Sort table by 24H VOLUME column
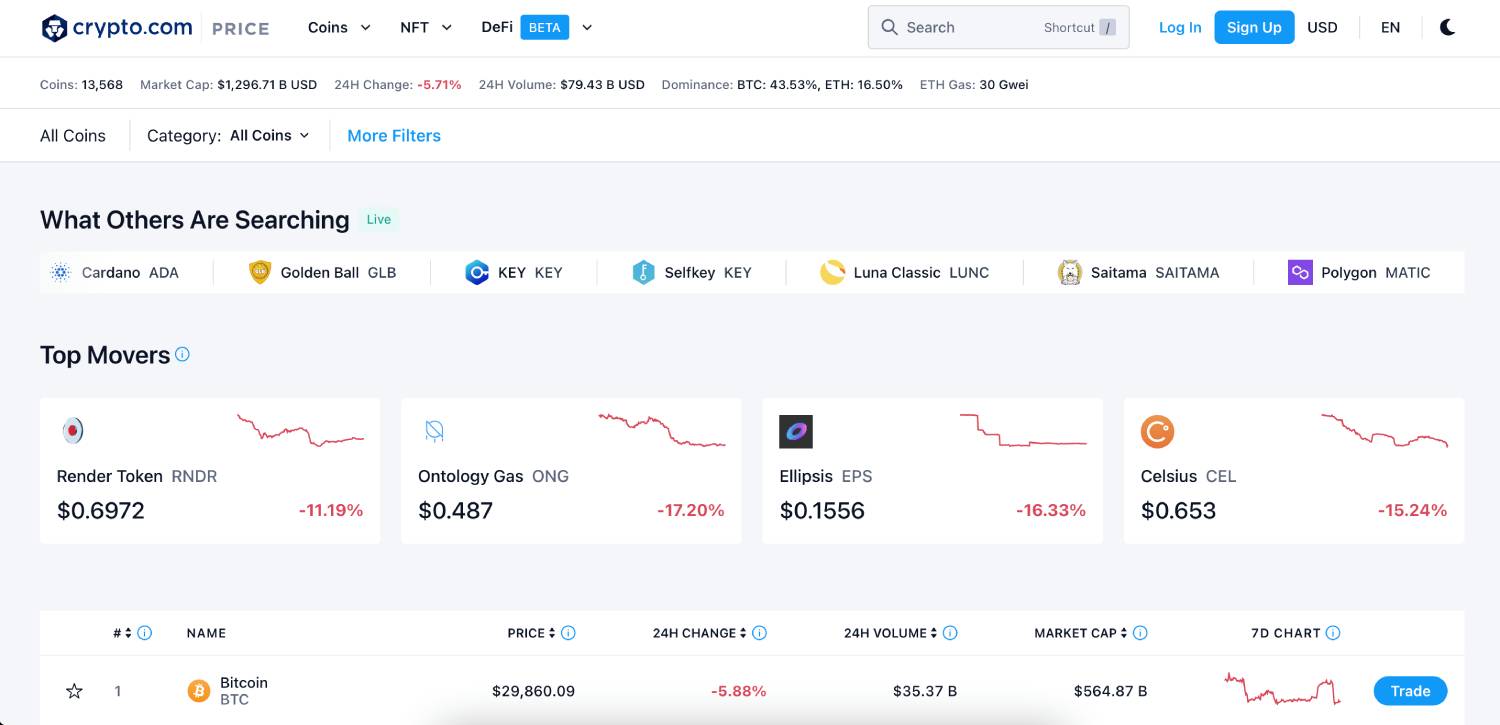The image size is (1500, 725). pyautogui.click(x=934, y=633)
